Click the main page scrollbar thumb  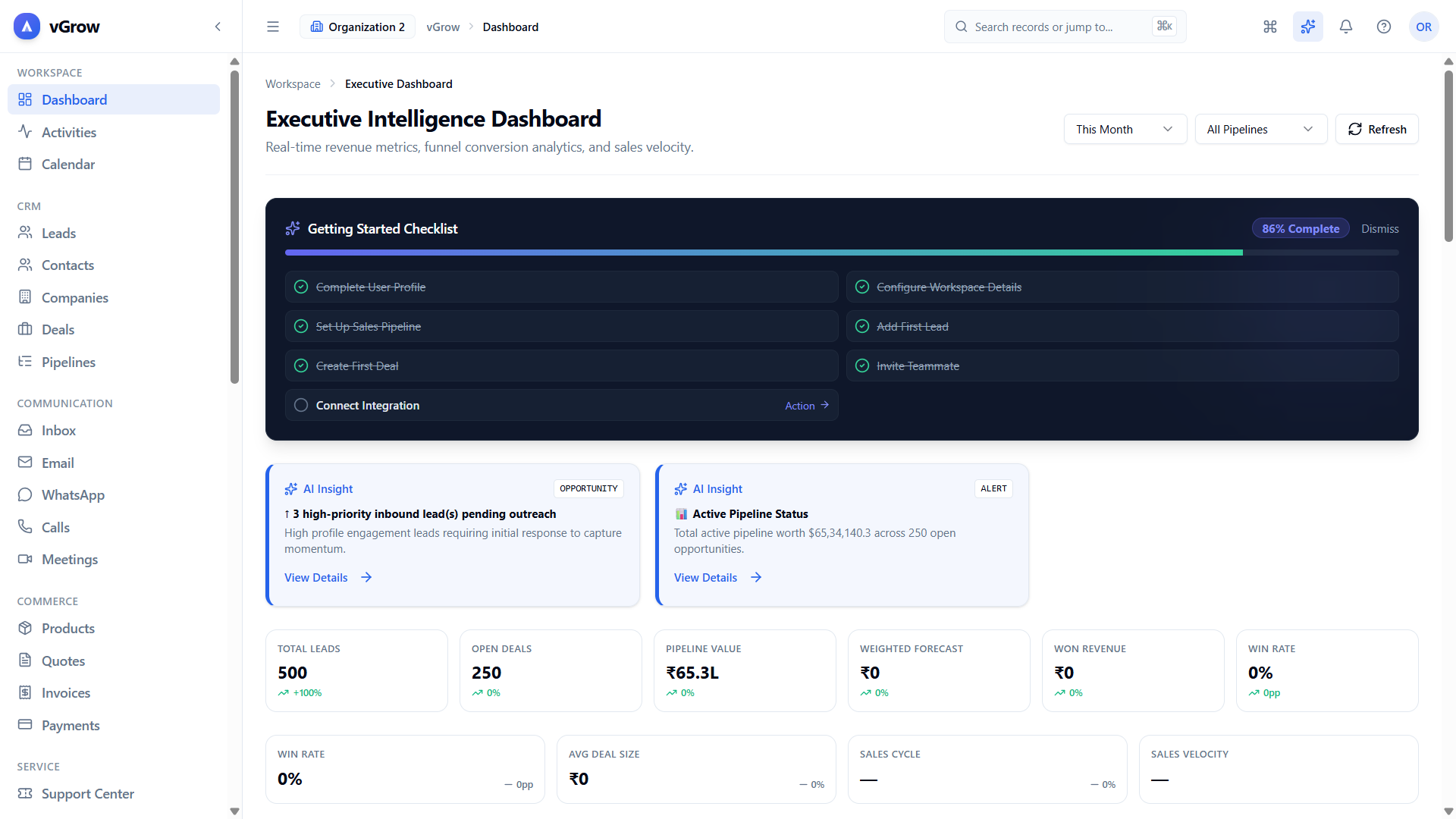1448,155
